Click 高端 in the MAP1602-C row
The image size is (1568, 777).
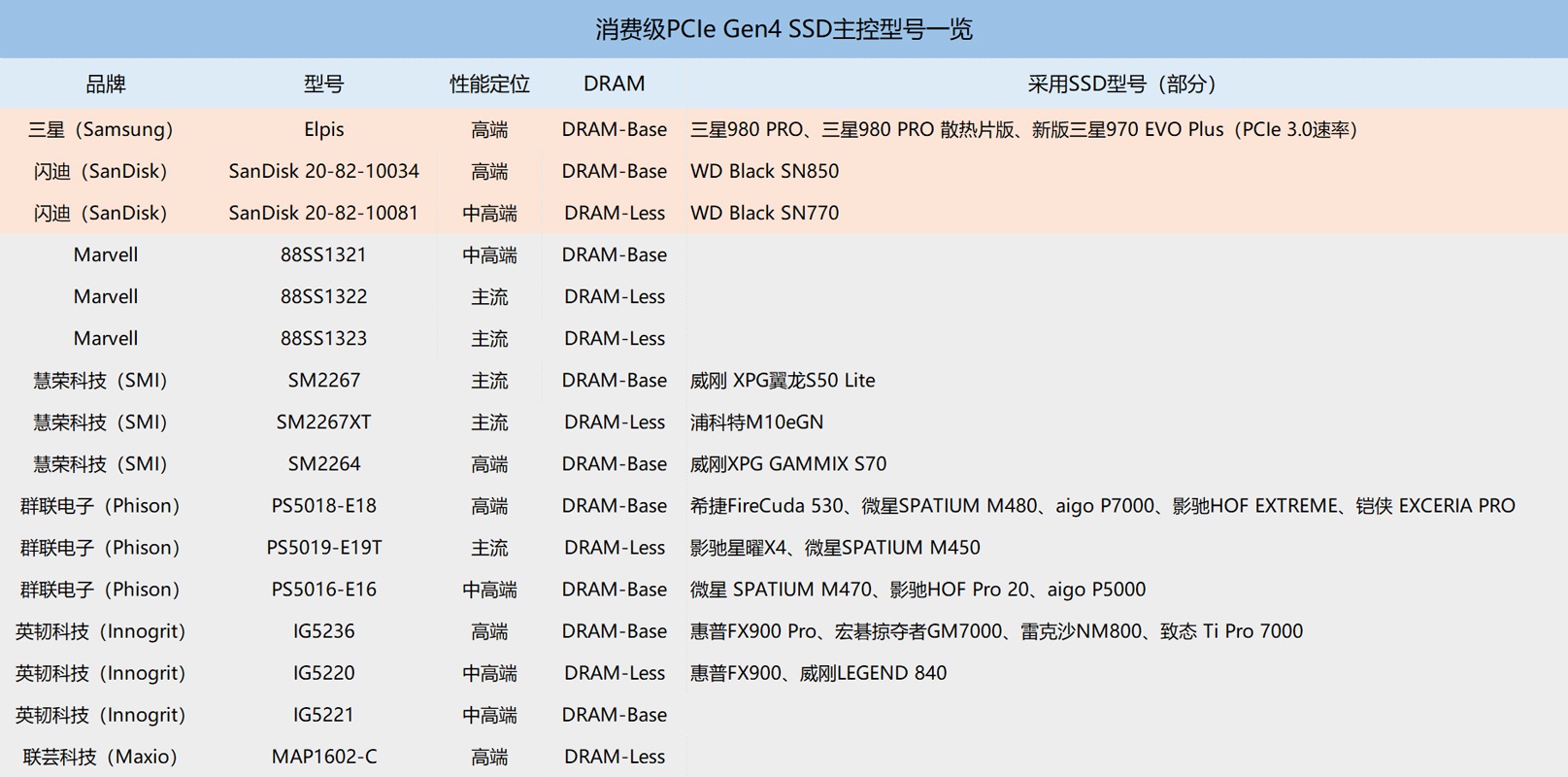[x=489, y=756]
